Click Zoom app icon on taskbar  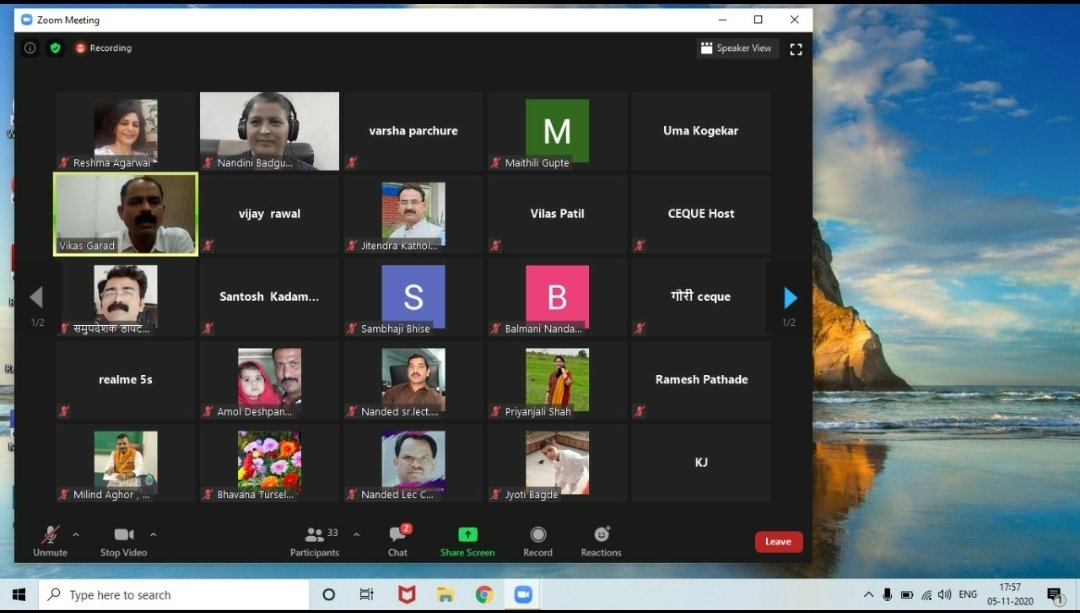[x=523, y=594]
